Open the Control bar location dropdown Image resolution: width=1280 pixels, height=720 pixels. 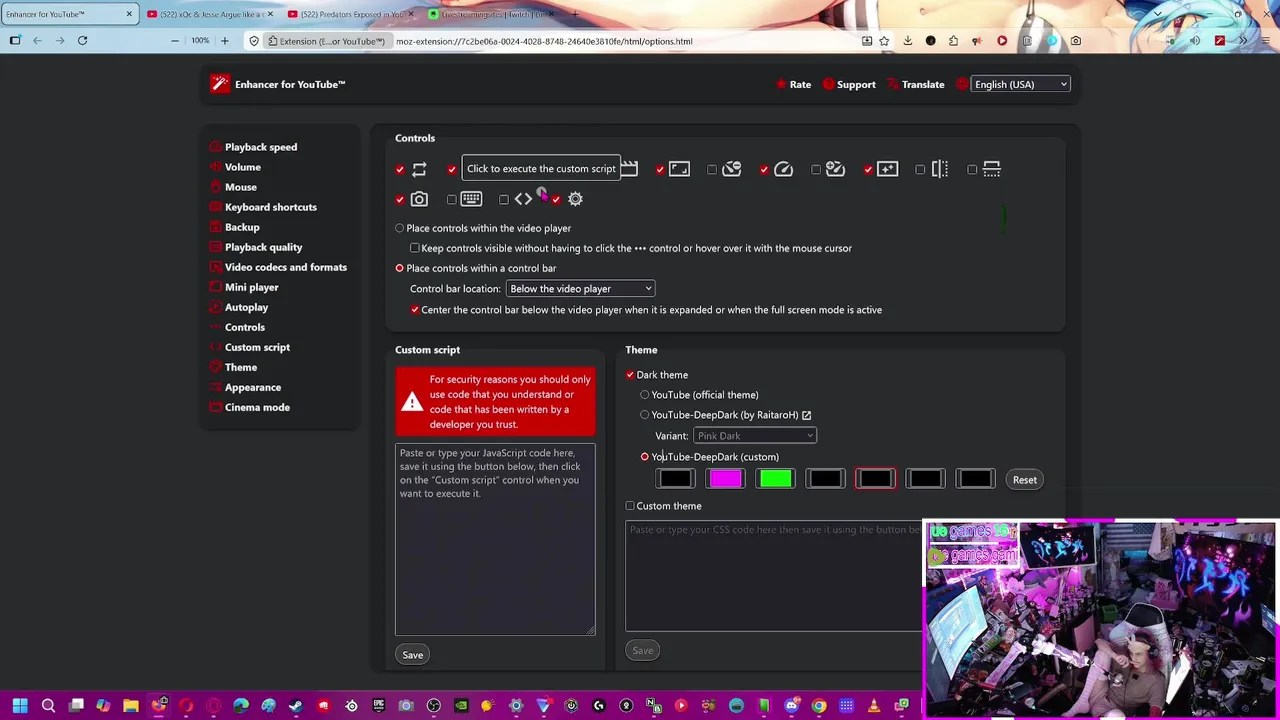[x=581, y=289]
